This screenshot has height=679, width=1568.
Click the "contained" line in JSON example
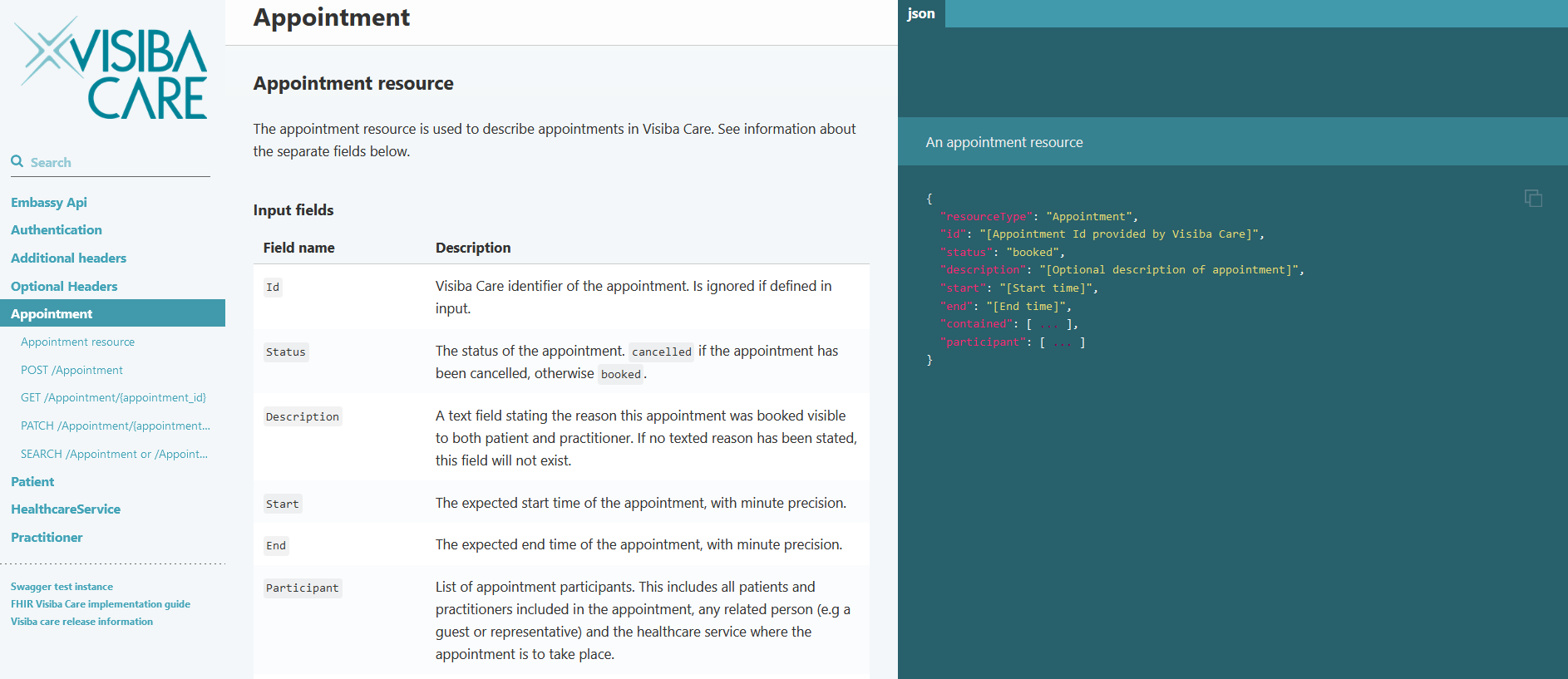(x=1009, y=324)
